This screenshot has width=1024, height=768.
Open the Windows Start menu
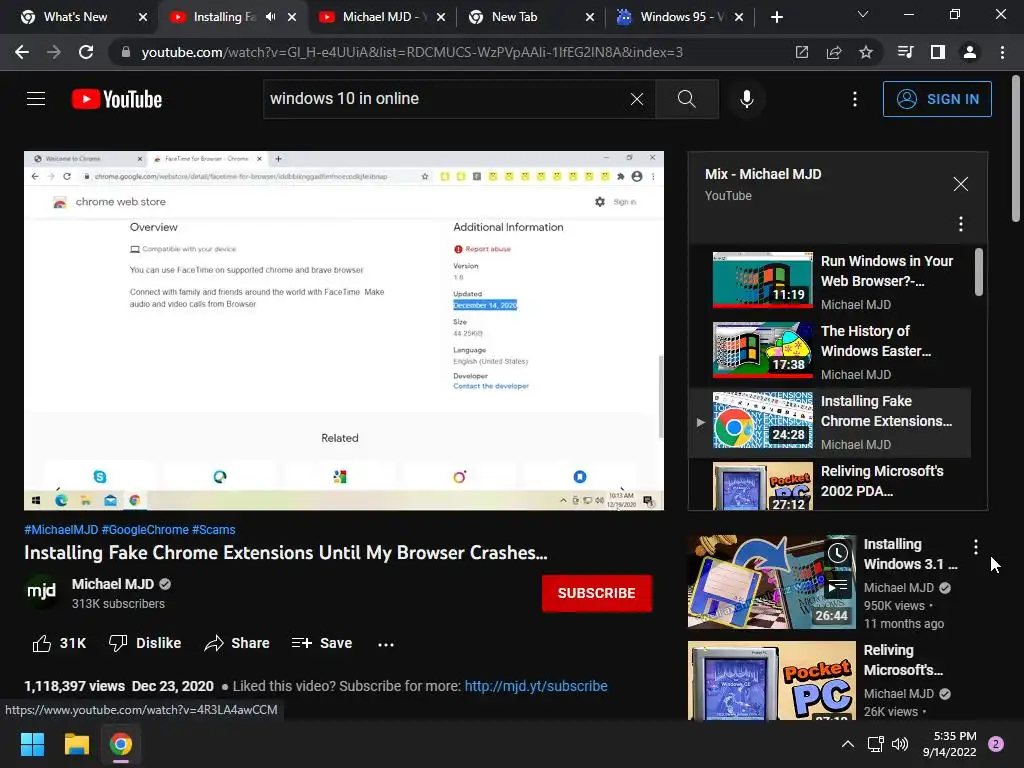tap(32, 744)
